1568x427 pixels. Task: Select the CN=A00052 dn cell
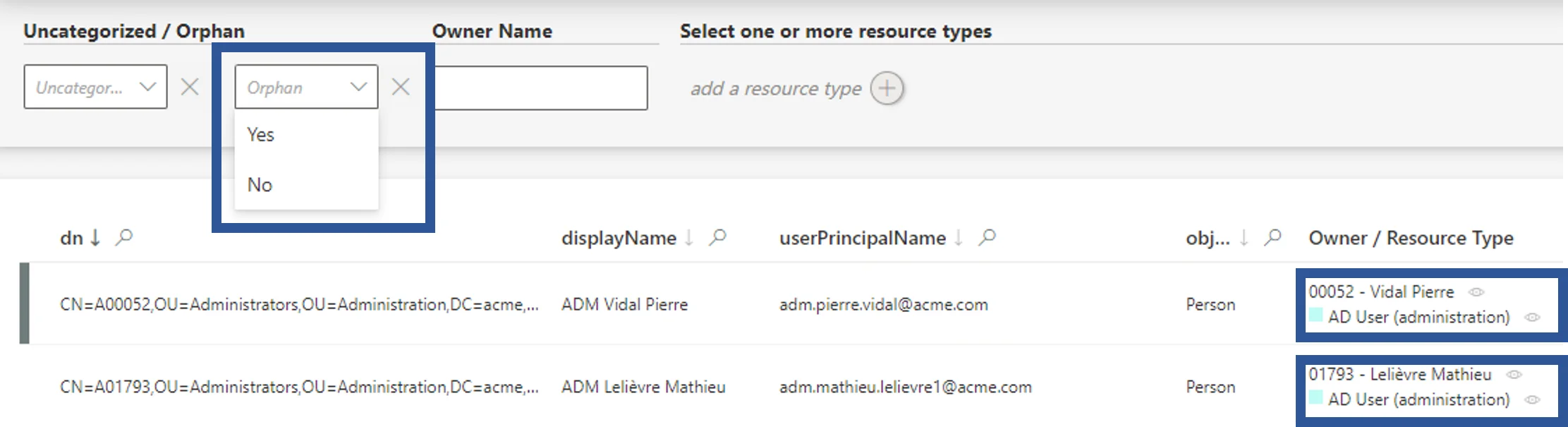point(299,304)
